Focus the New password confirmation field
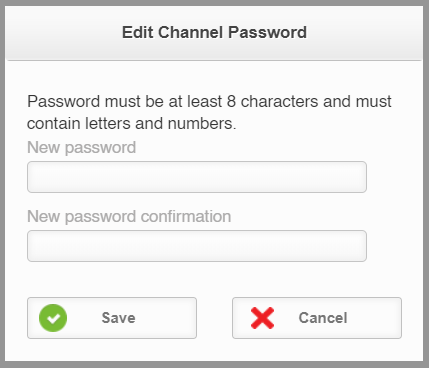429x368 pixels. 197,246
